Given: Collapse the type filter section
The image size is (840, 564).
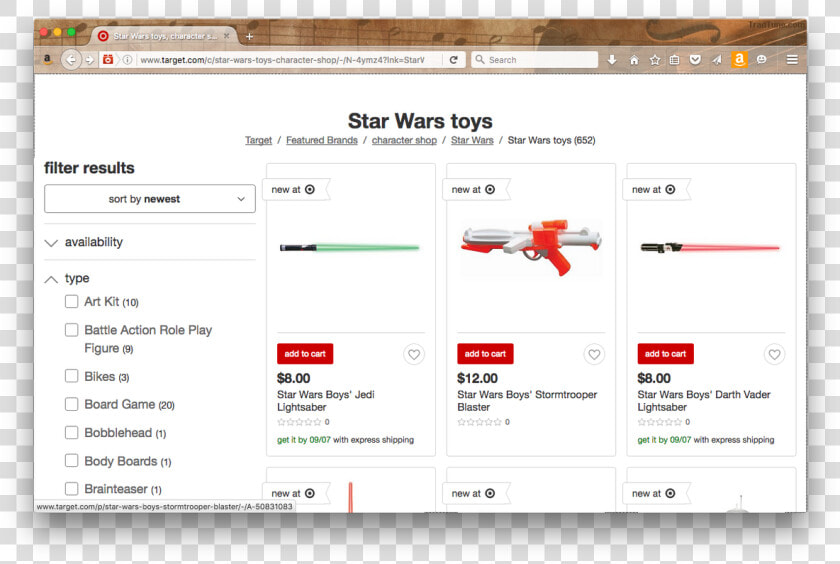Looking at the screenshot, I should click(x=68, y=279).
